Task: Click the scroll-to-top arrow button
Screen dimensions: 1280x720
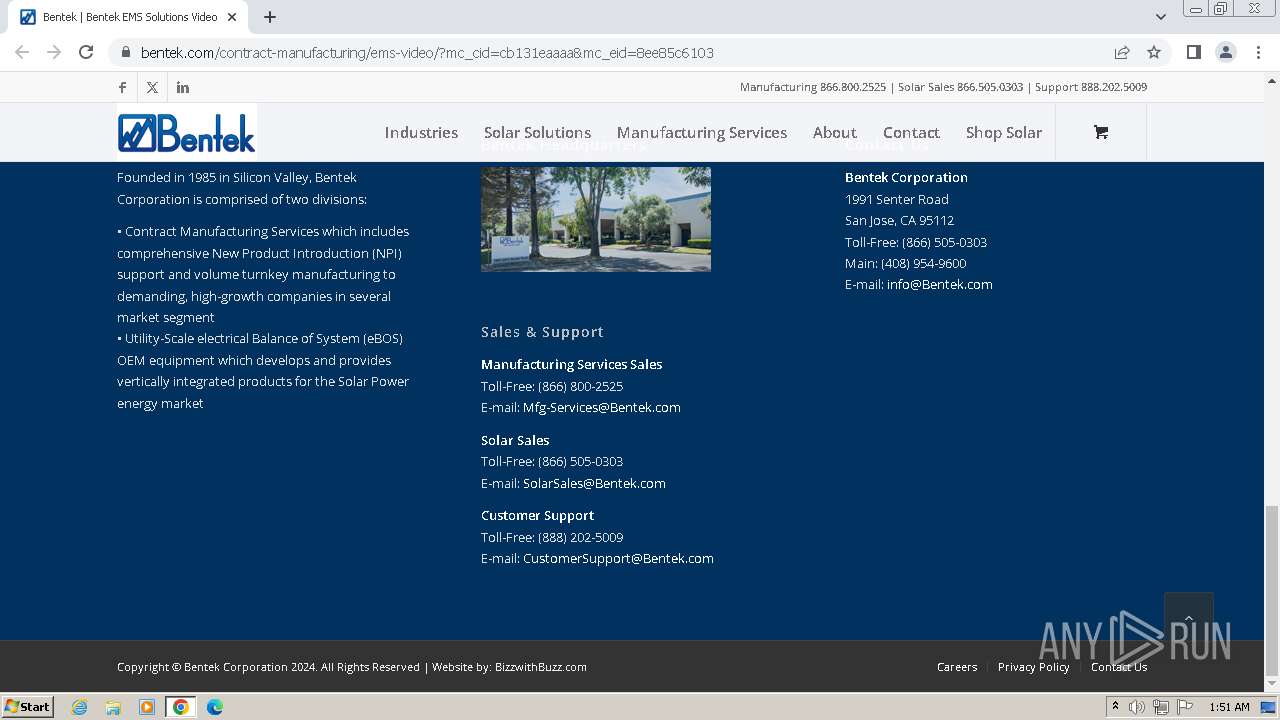Action: (1189, 618)
